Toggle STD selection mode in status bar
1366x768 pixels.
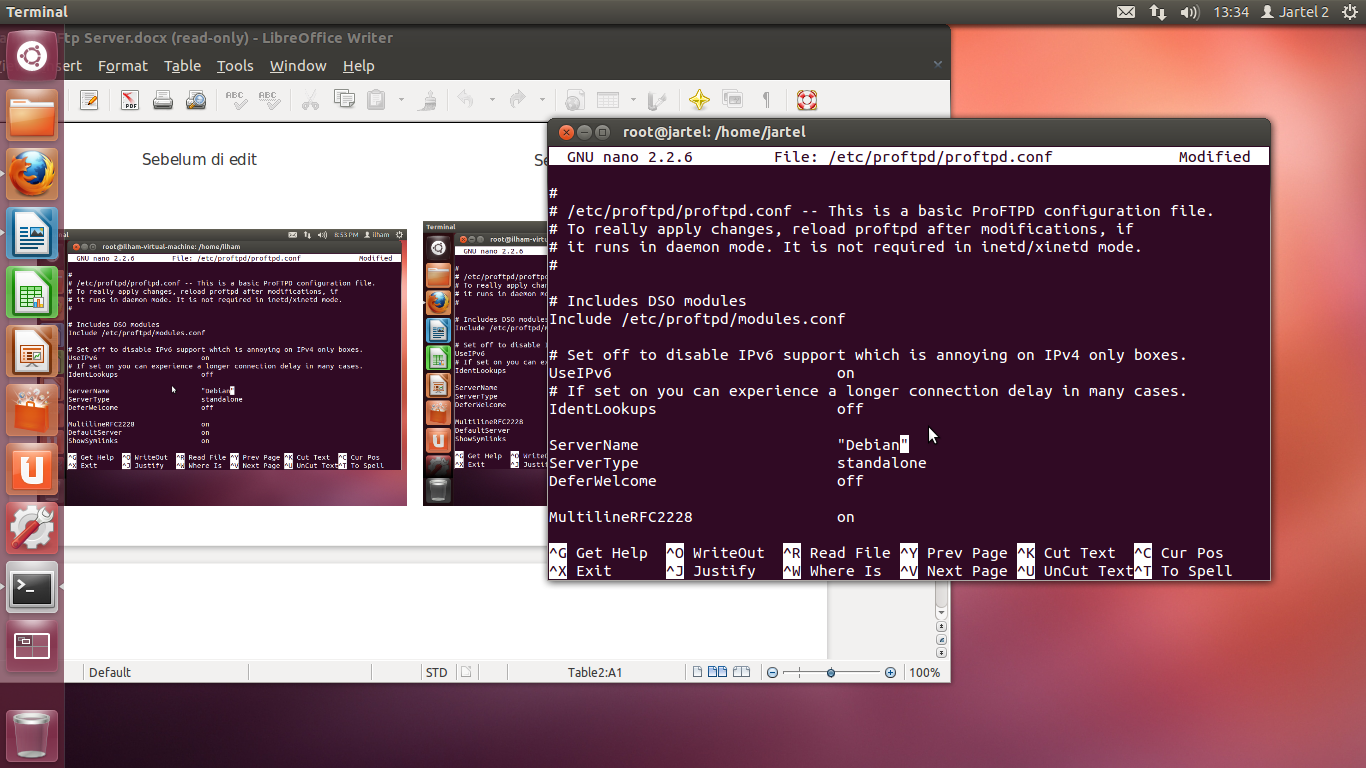pos(437,672)
